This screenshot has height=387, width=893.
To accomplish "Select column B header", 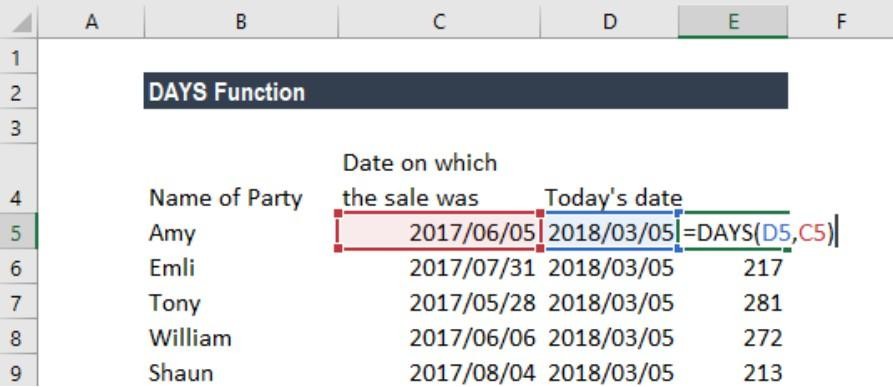I will point(241,22).
